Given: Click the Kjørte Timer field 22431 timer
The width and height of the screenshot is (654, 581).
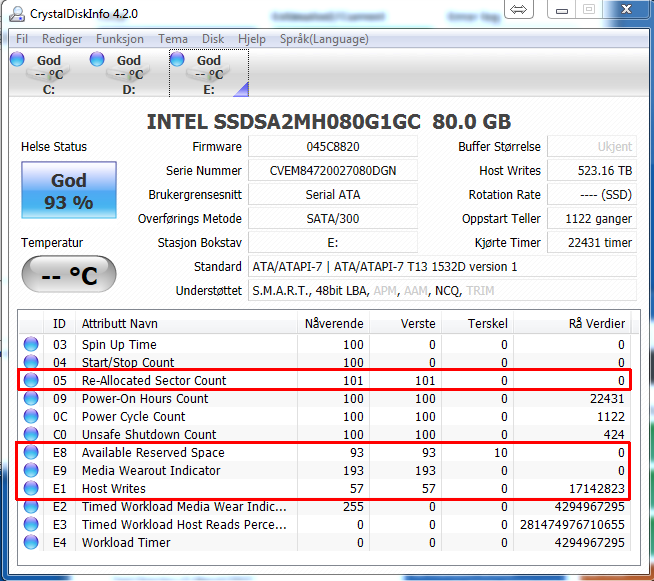Looking at the screenshot, I should 592,243.
